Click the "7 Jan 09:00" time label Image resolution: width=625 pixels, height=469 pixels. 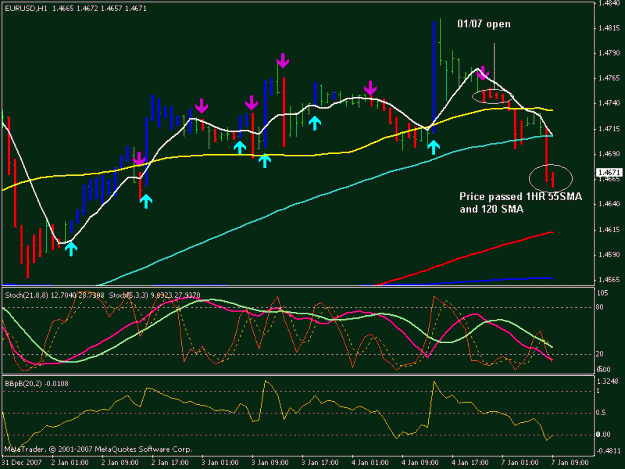tap(570, 463)
